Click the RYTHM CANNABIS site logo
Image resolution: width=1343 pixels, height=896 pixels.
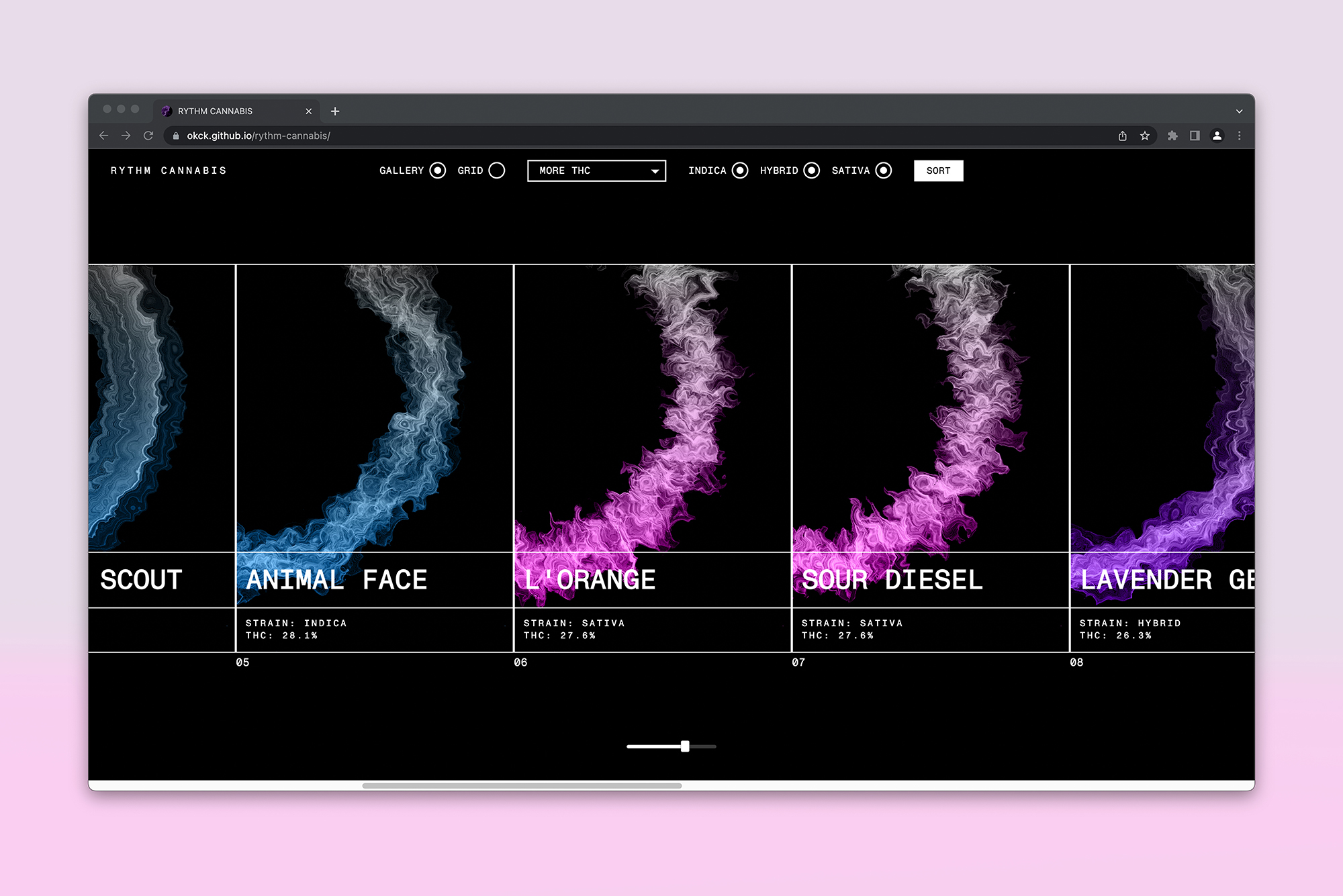tap(169, 170)
